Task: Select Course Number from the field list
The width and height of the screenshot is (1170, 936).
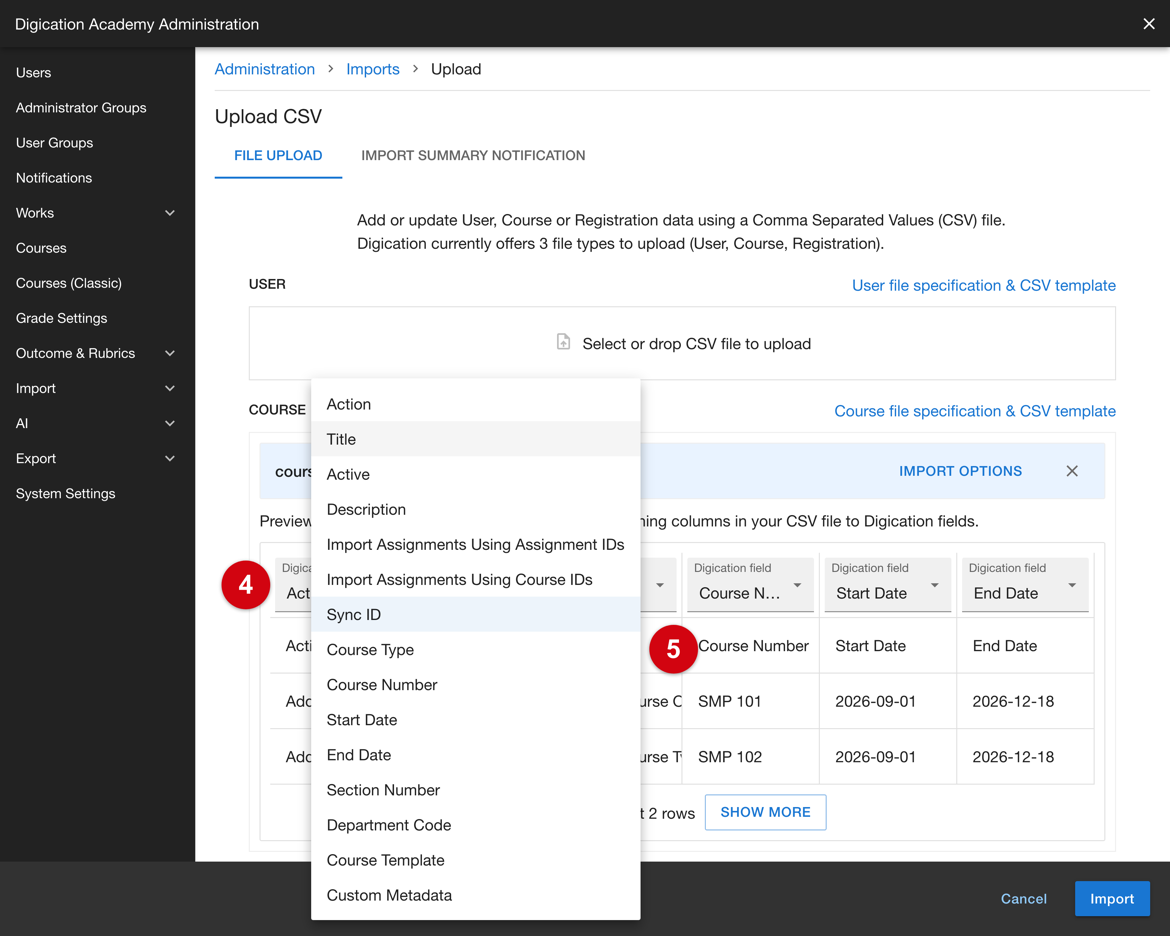Action: tap(475, 684)
